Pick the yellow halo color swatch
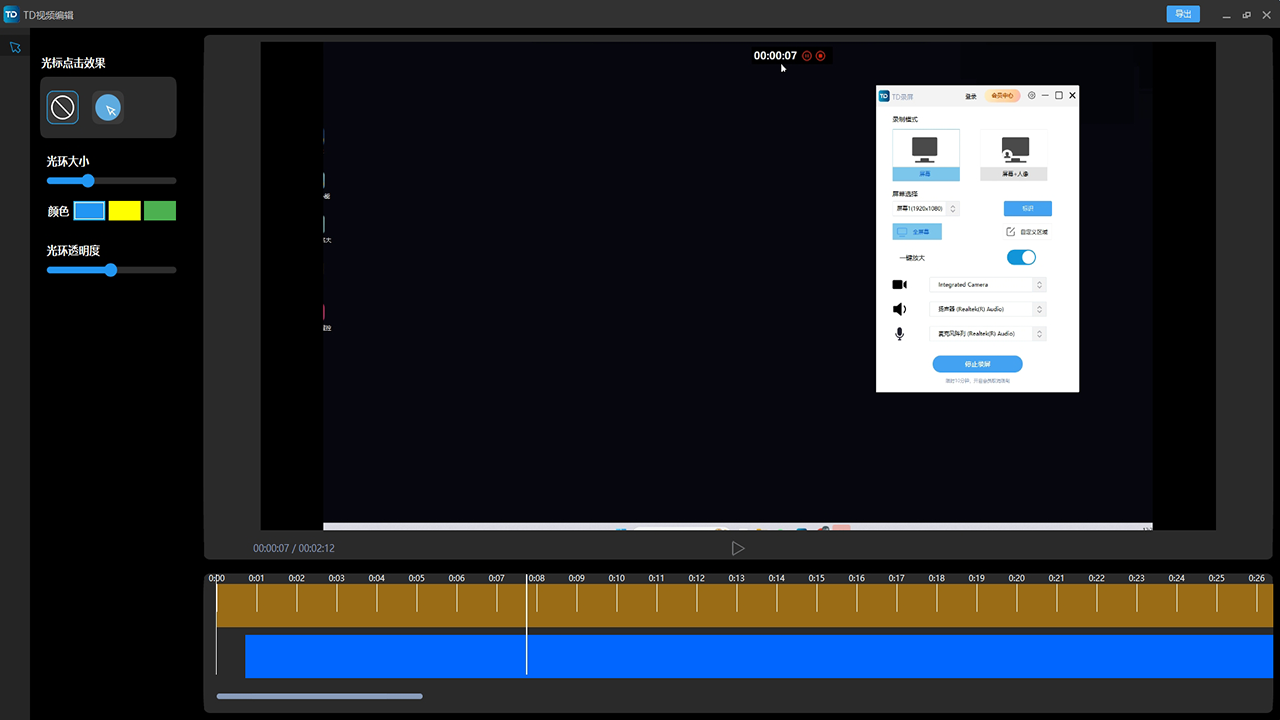Image resolution: width=1280 pixels, height=720 pixels. 124,211
